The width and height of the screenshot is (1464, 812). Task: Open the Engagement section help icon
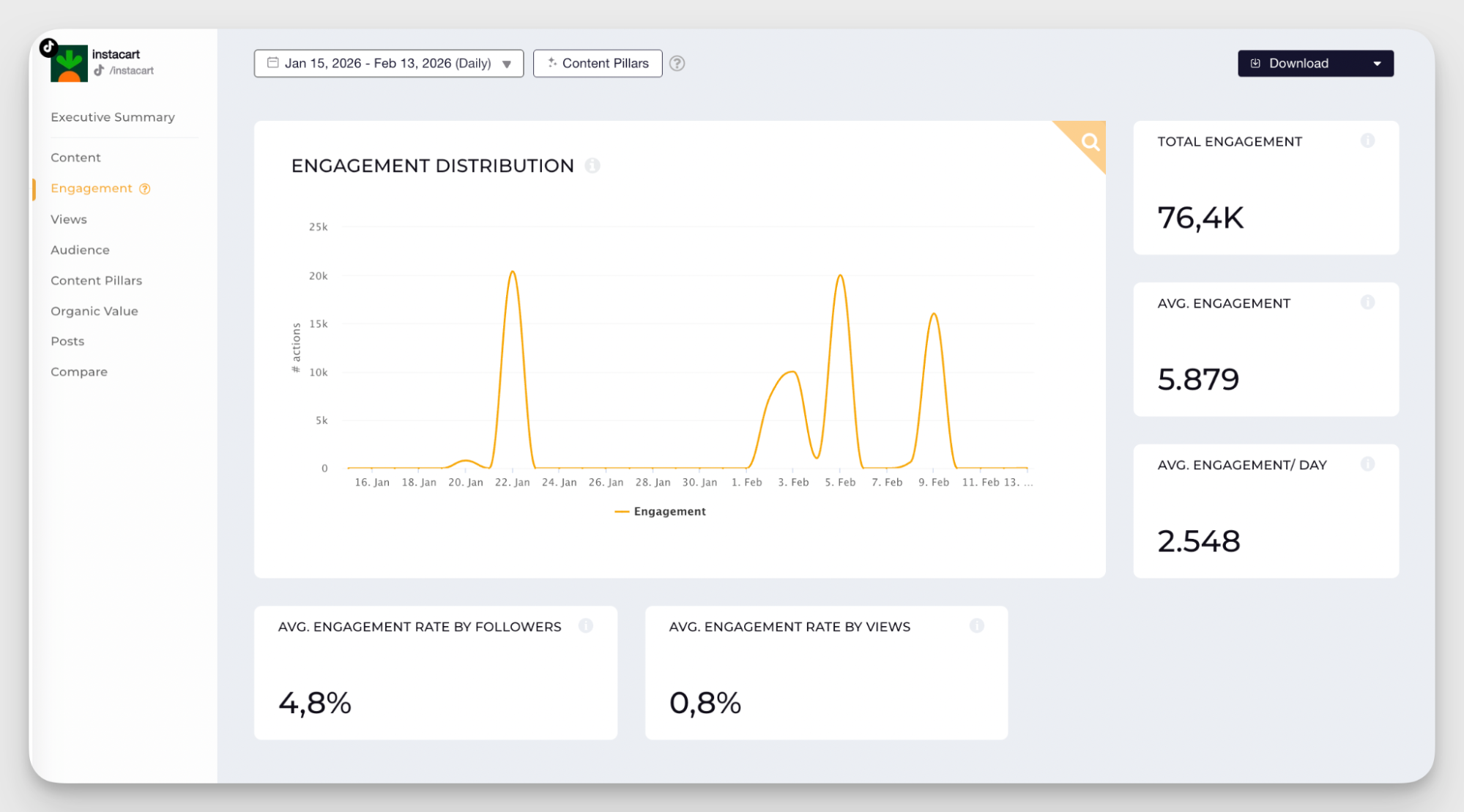[x=145, y=188]
